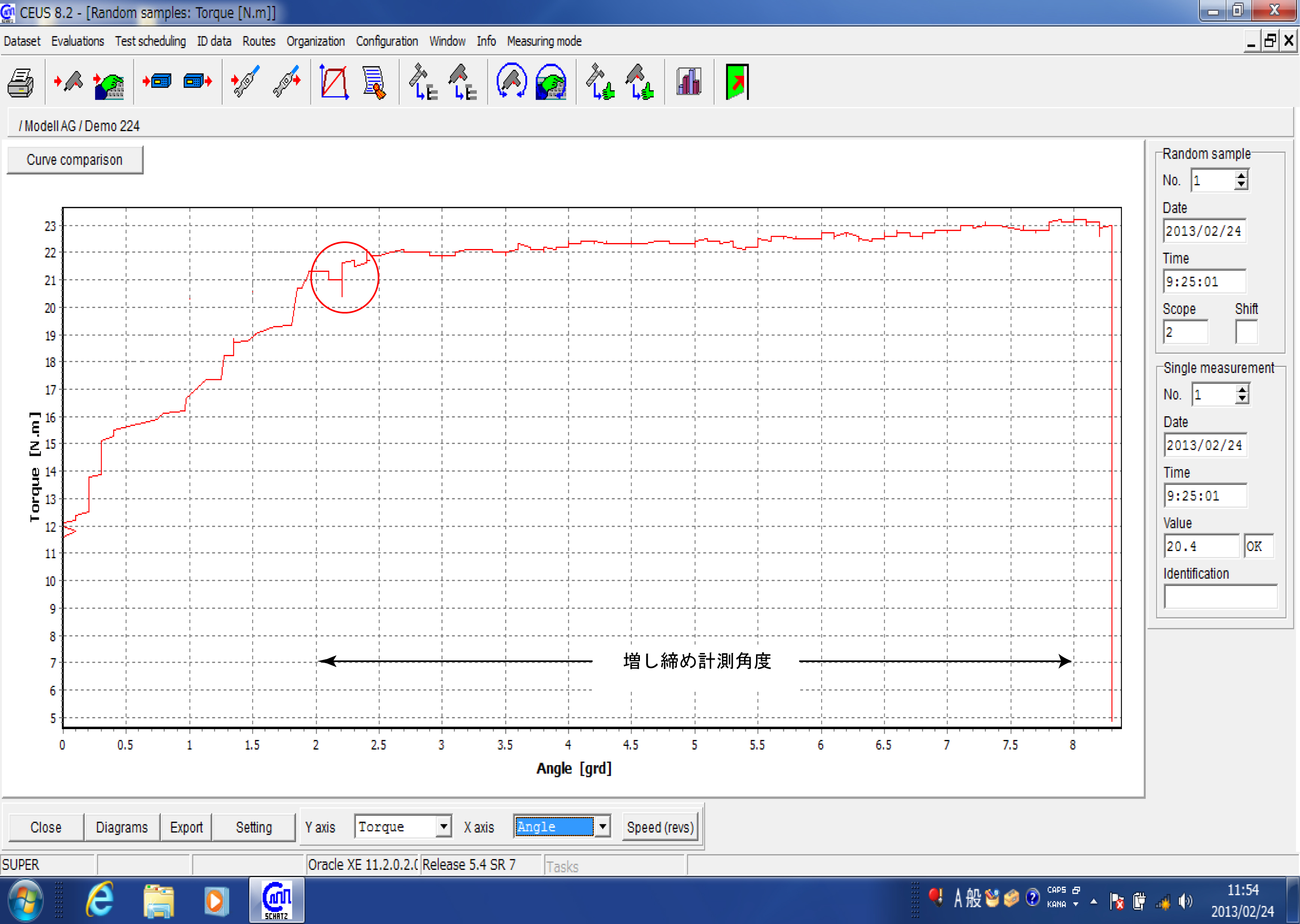Click the screwdriver gun thumbs-up icon
The height and width of the screenshot is (924, 1300).
click(640, 82)
